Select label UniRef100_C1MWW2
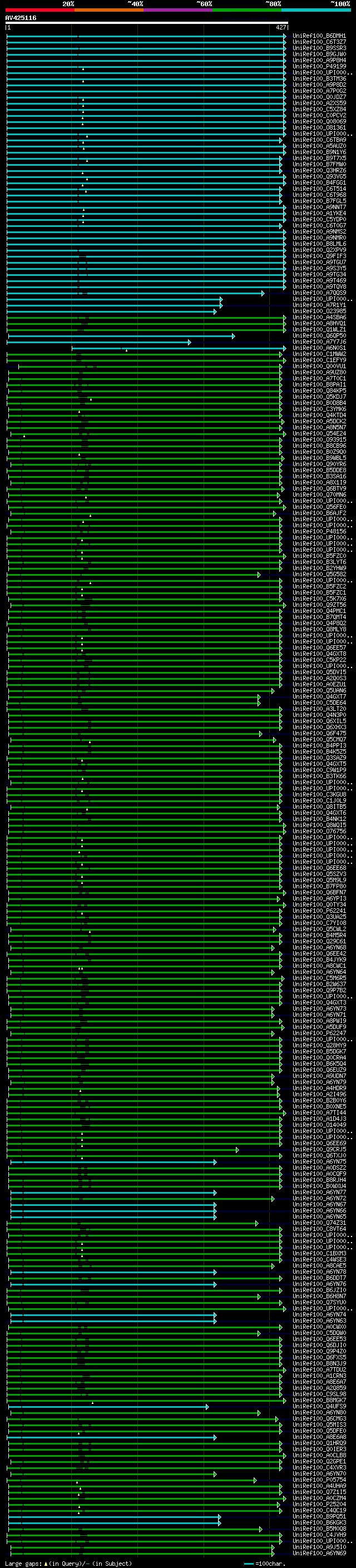Viewport: 356px width, 1568px height. (319, 354)
